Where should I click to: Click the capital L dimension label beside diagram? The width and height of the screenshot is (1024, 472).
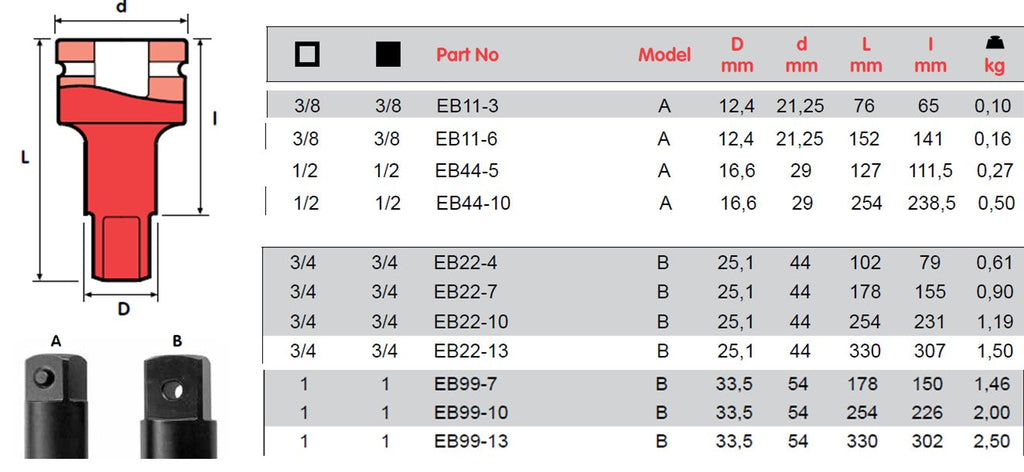(x=24, y=158)
